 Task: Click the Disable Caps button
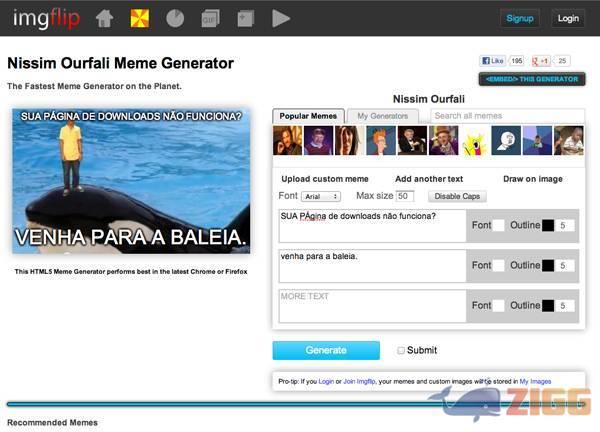[x=459, y=196]
